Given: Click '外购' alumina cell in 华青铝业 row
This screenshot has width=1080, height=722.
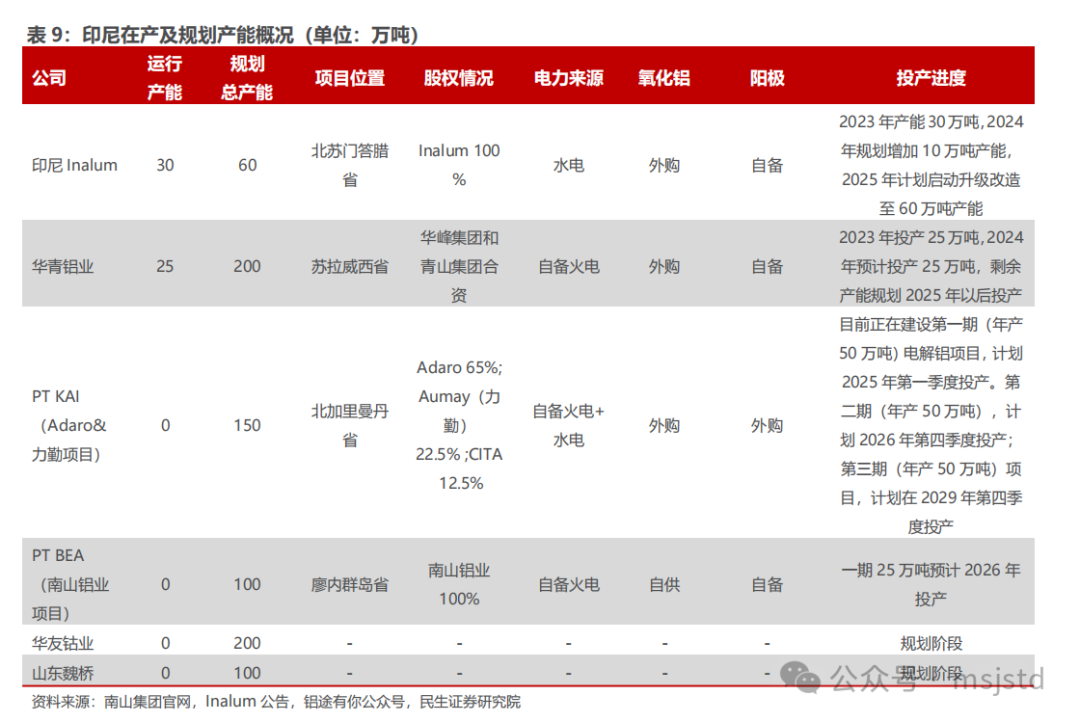Looking at the screenshot, I should click(x=664, y=267).
